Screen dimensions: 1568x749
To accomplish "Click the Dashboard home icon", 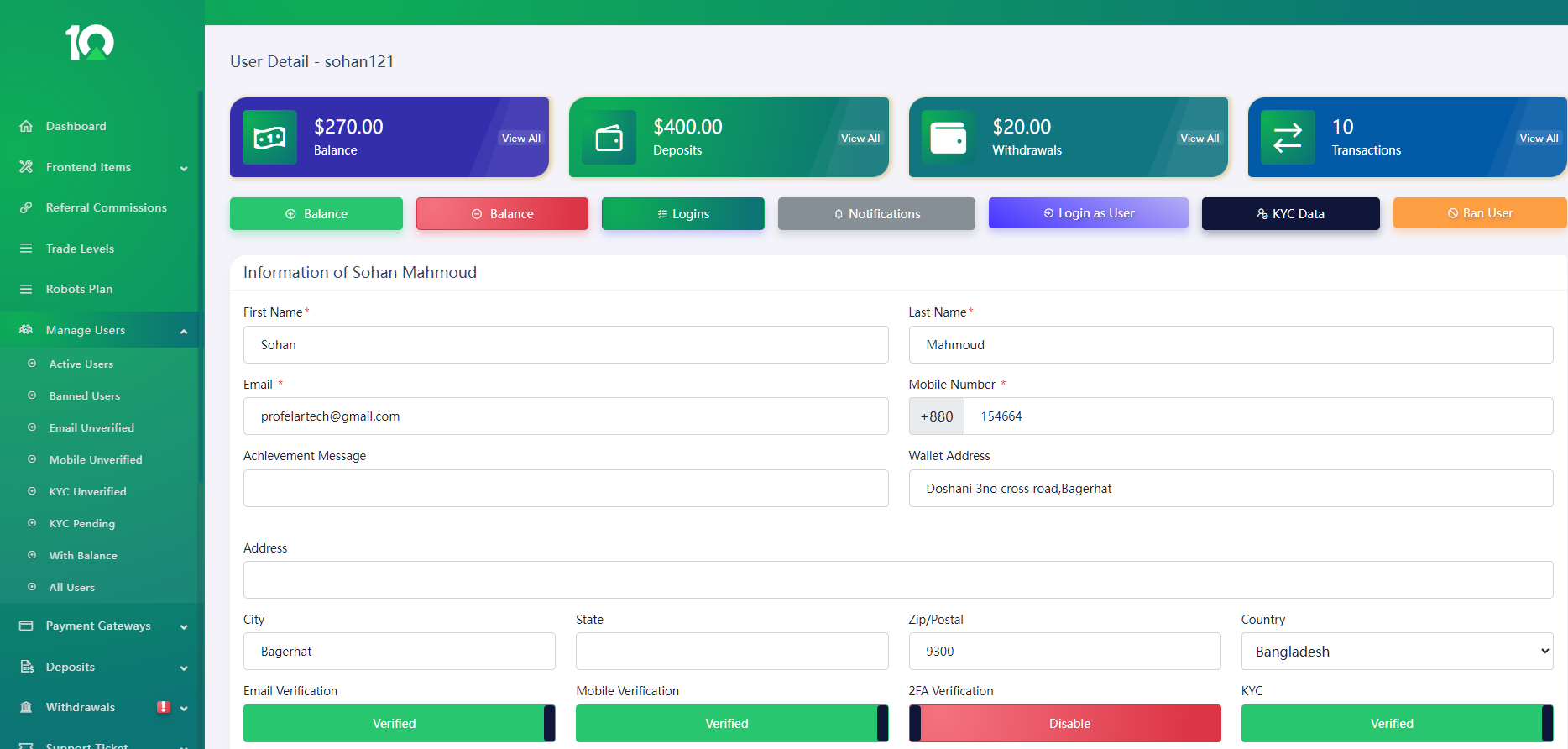I will 26,126.
